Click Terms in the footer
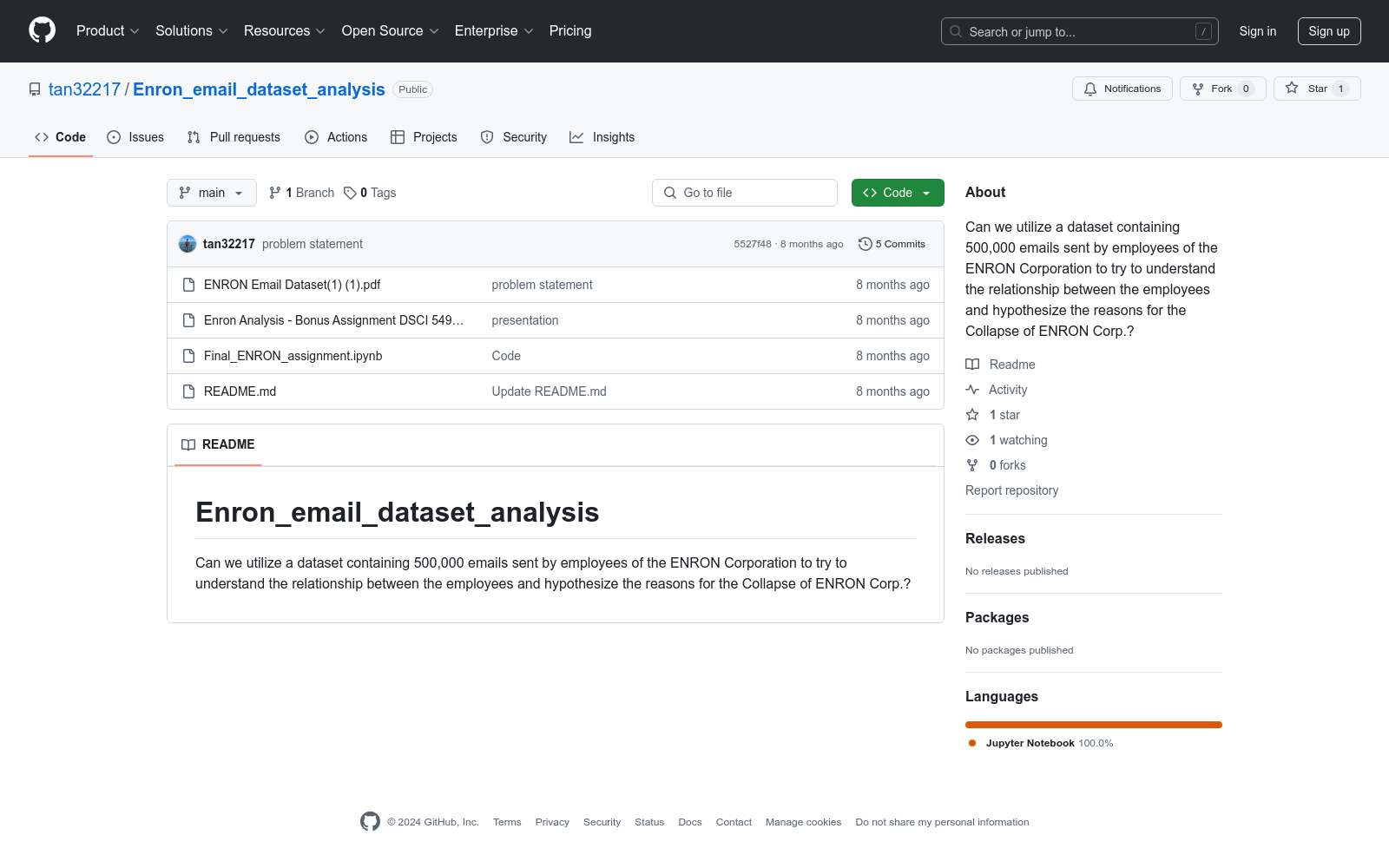Screen dimensions: 1389x868 pyautogui.click(x=507, y=822)
